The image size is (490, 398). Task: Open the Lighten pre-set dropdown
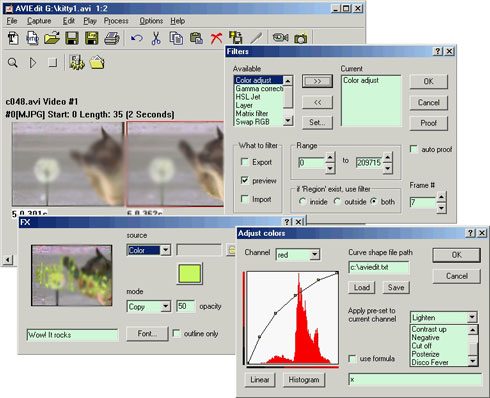[x=472, y=317]
